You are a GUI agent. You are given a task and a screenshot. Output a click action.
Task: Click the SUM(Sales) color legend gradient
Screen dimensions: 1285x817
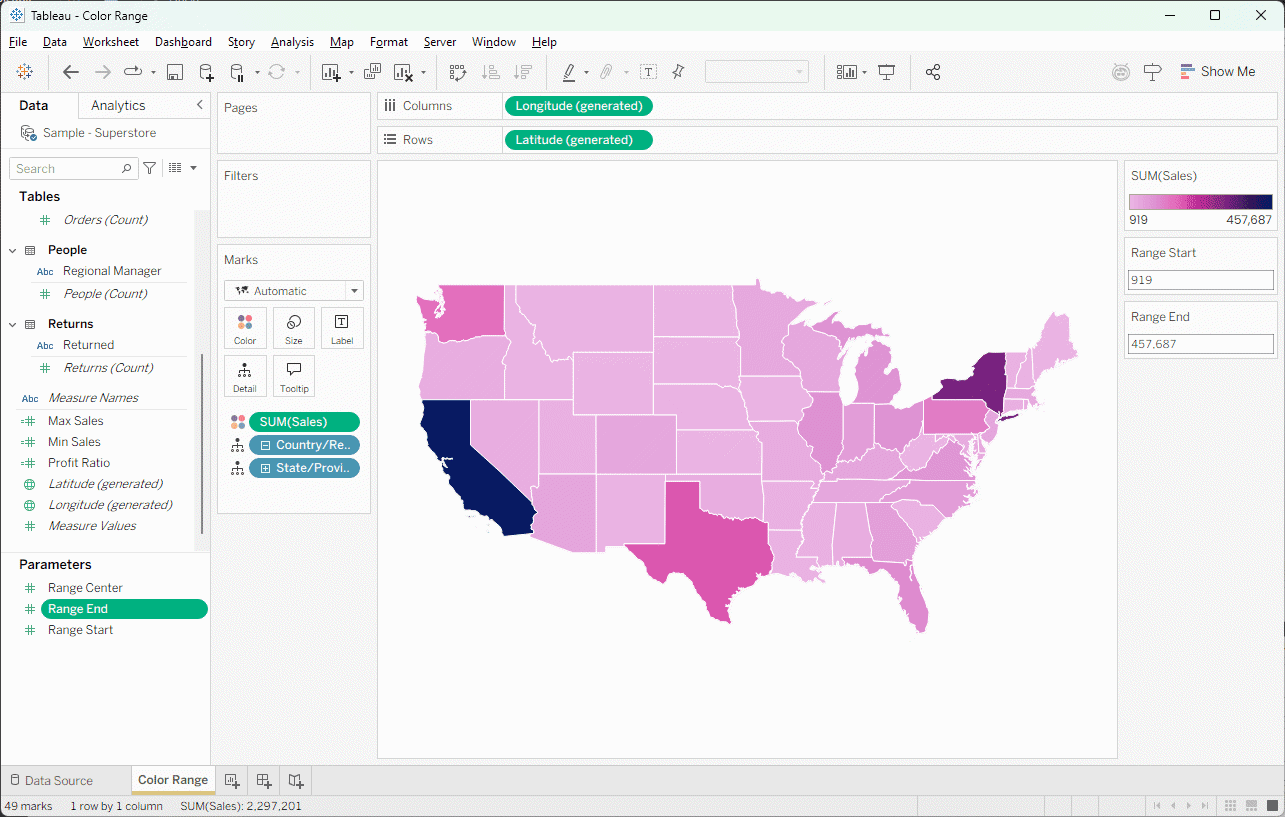point(1201,202)
